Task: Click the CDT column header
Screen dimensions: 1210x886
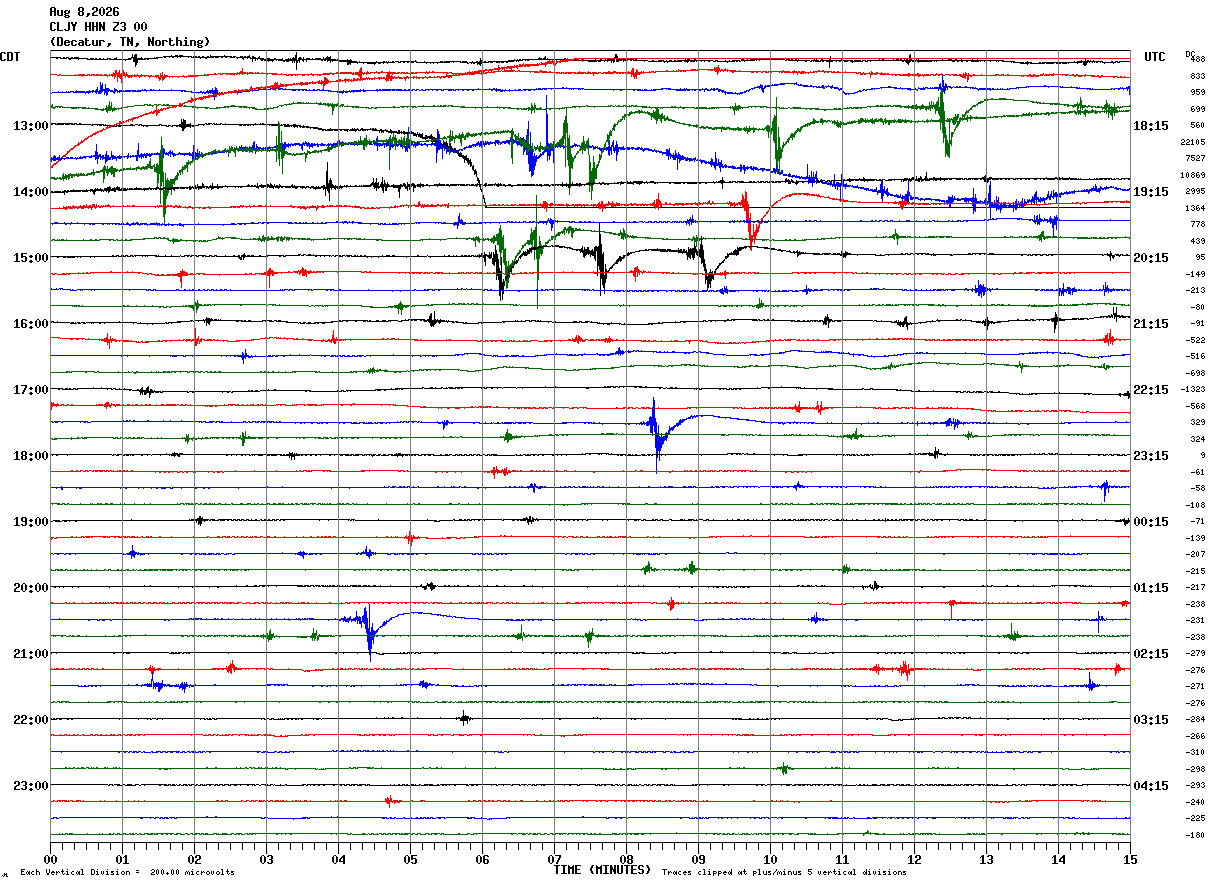Action: 11,57
